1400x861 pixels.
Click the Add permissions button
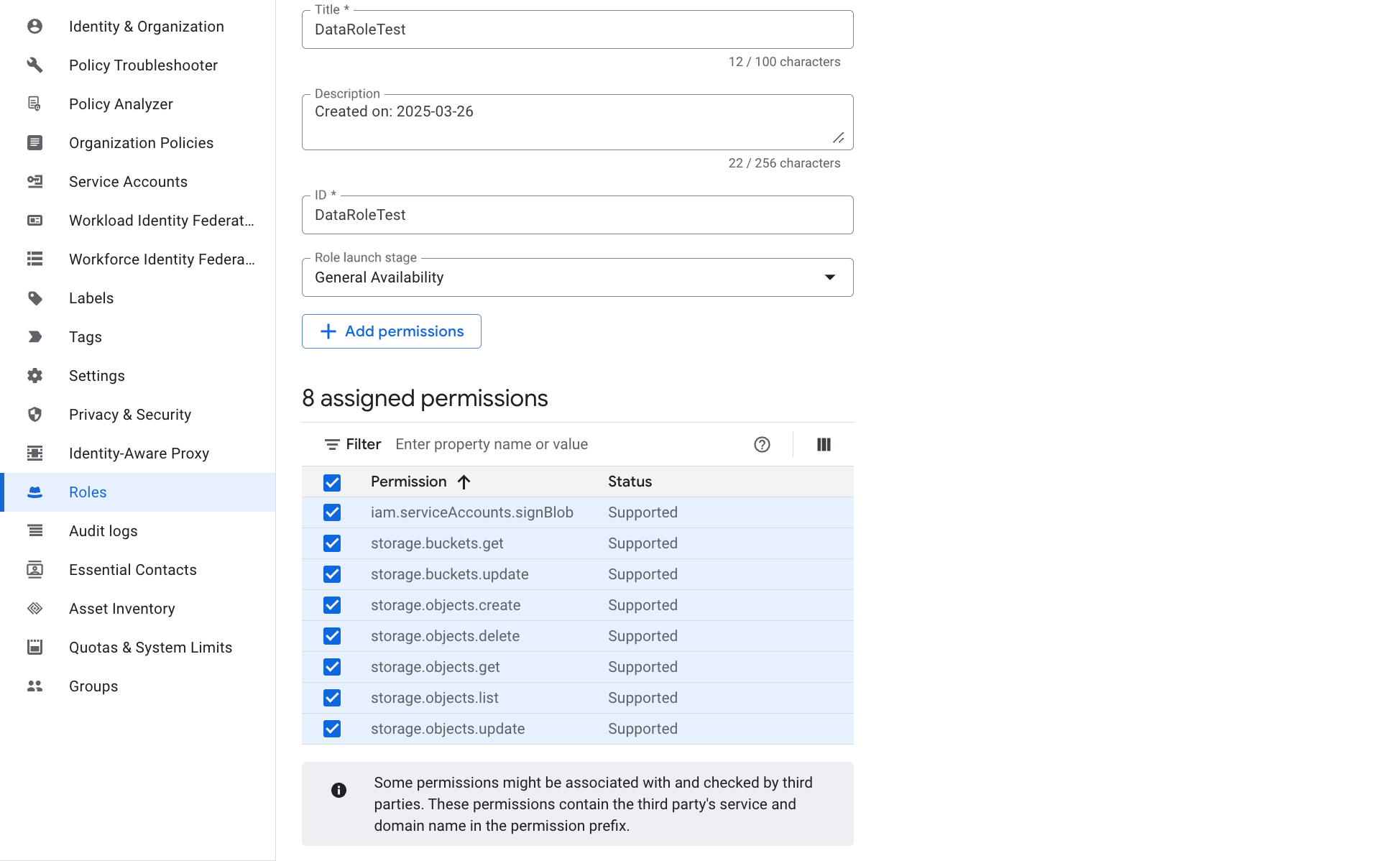(391, 331)
